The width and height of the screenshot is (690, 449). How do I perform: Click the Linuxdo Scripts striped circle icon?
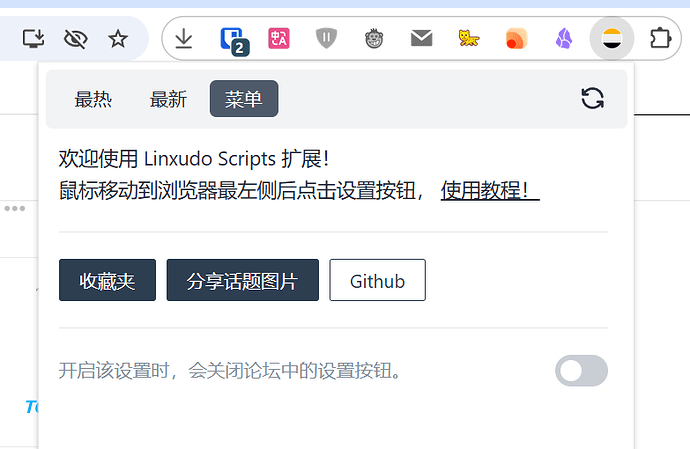(x=612, y=39)
